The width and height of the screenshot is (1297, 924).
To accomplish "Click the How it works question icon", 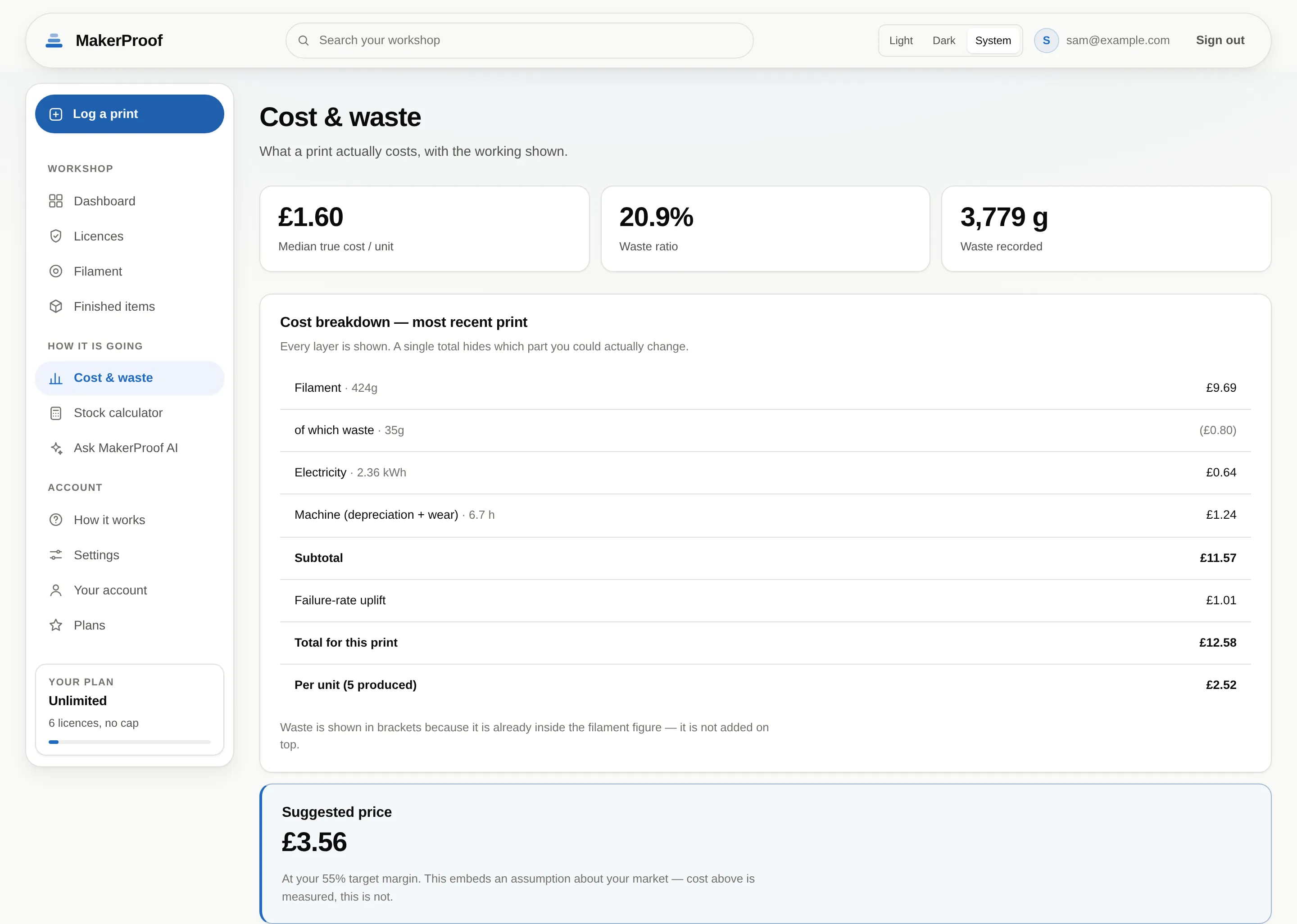I will 56,520.
